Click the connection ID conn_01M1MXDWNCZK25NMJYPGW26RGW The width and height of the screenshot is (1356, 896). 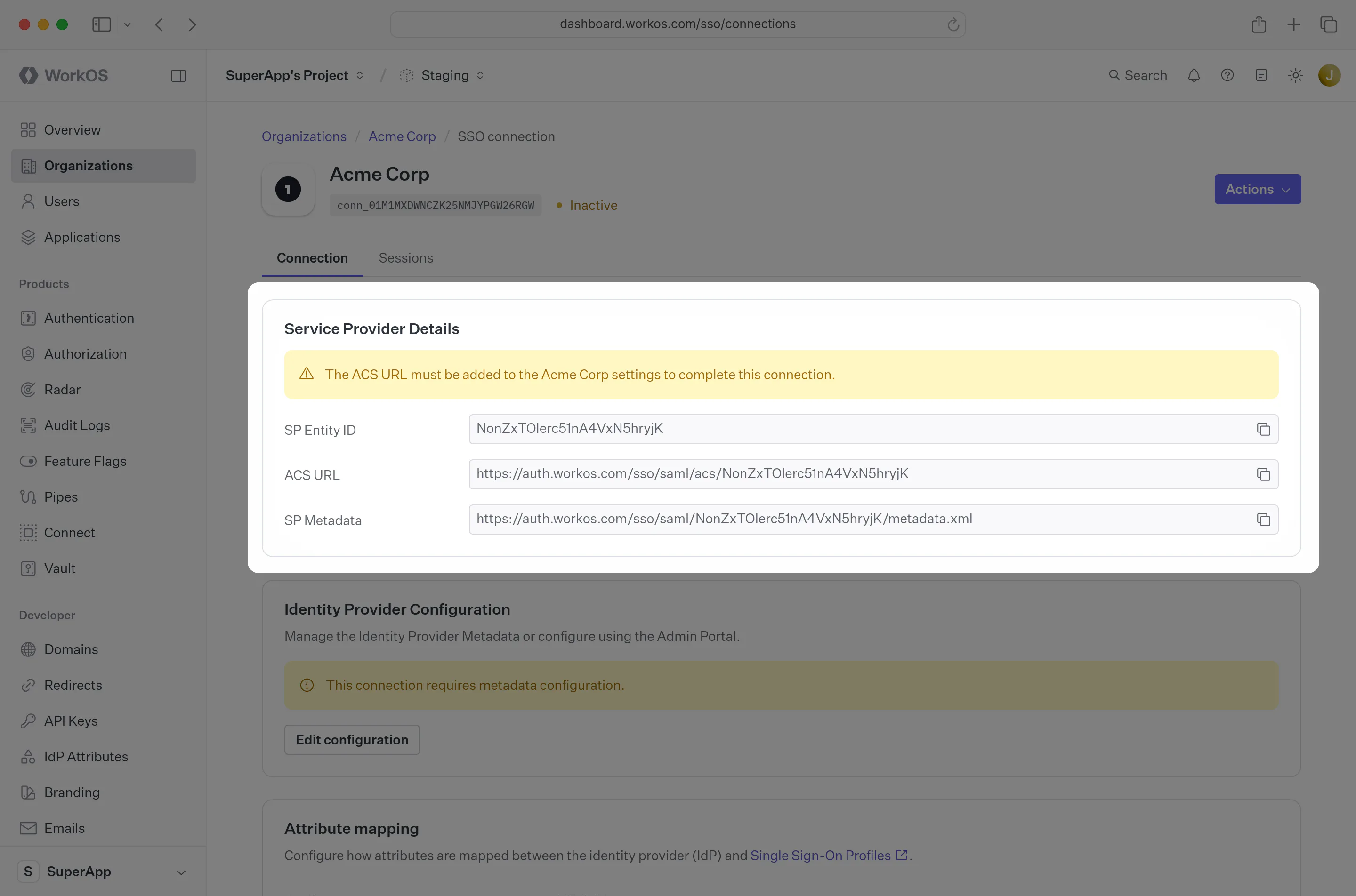click(436, 205)
